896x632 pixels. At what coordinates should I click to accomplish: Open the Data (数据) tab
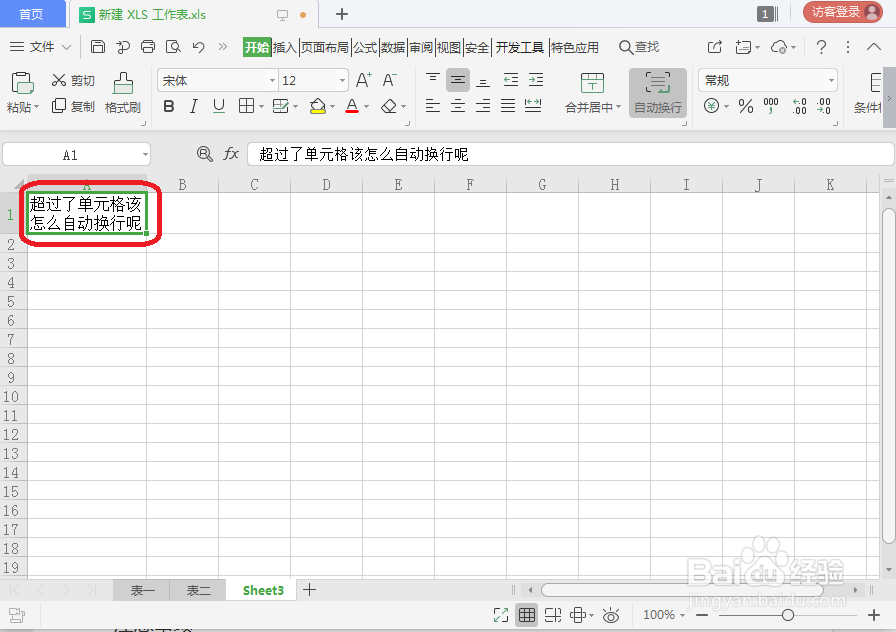(x=393, y=47)
